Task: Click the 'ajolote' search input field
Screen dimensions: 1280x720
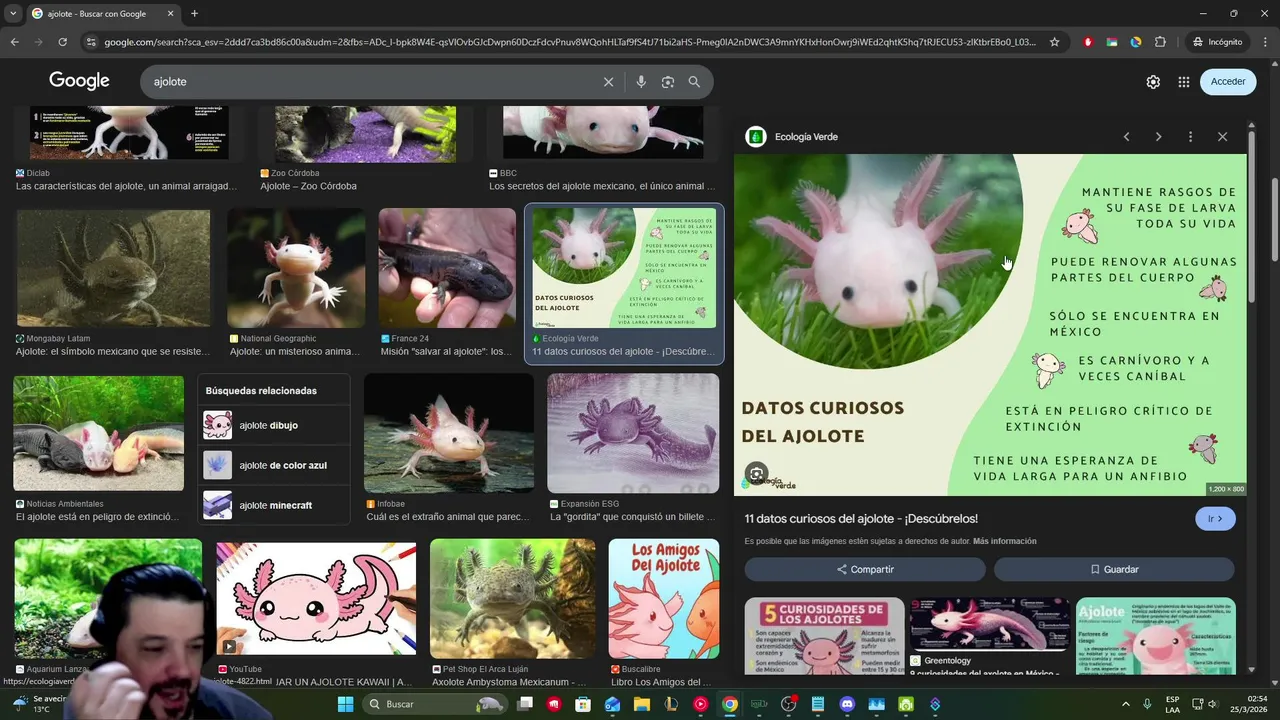Action: (370, 82)
